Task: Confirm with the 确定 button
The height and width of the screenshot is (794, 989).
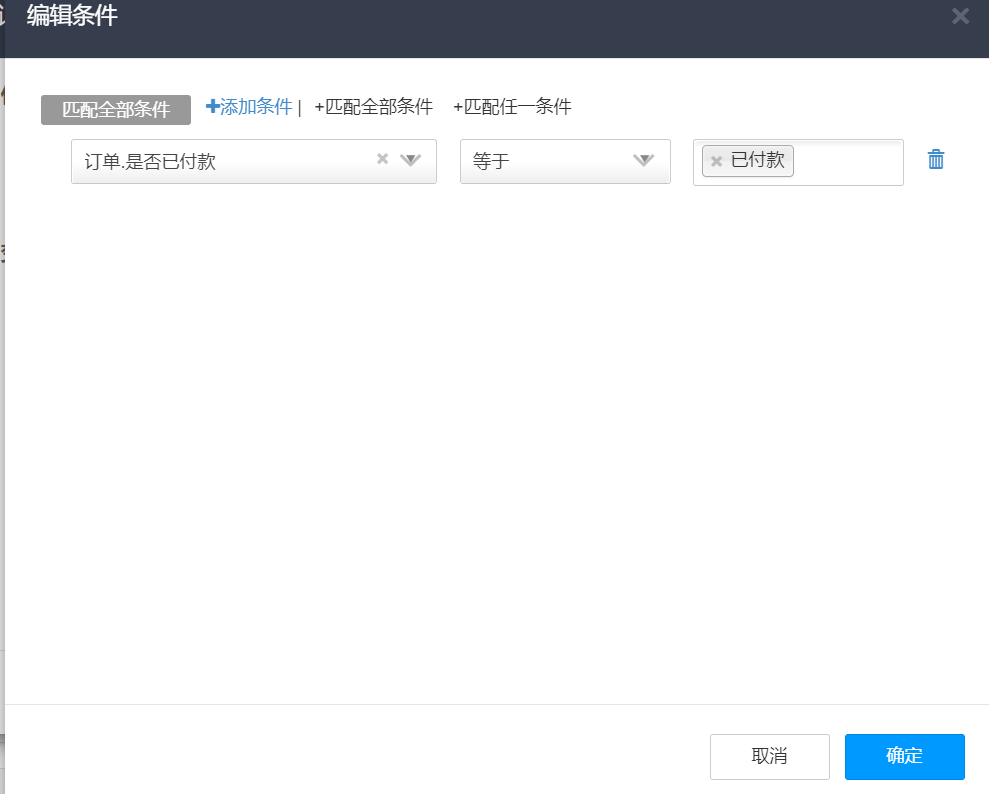Action: click(904, 756)
